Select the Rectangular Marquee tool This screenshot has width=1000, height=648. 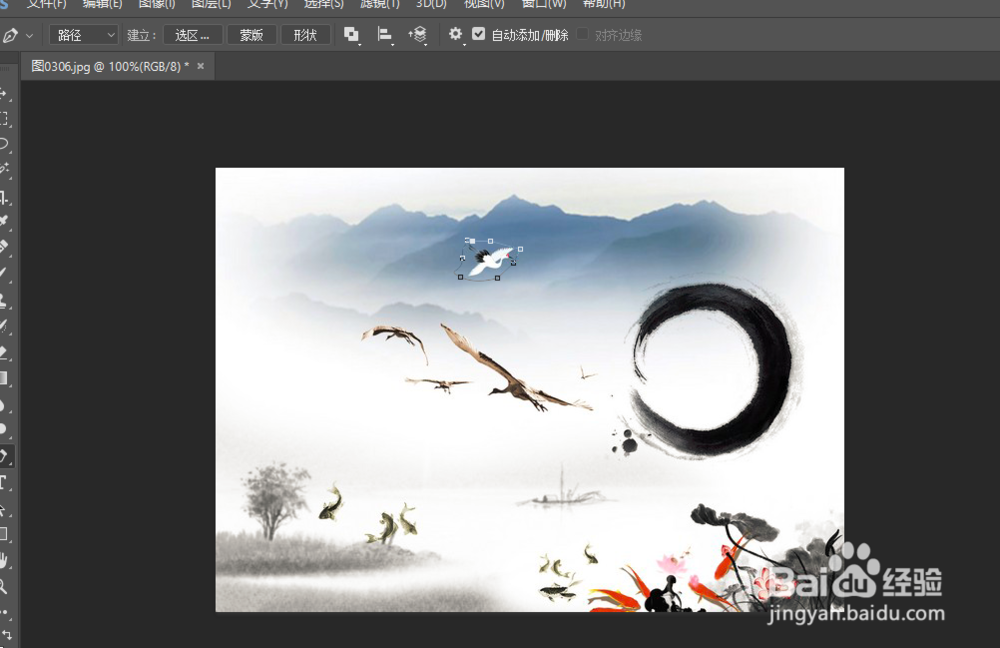[3, 119]
